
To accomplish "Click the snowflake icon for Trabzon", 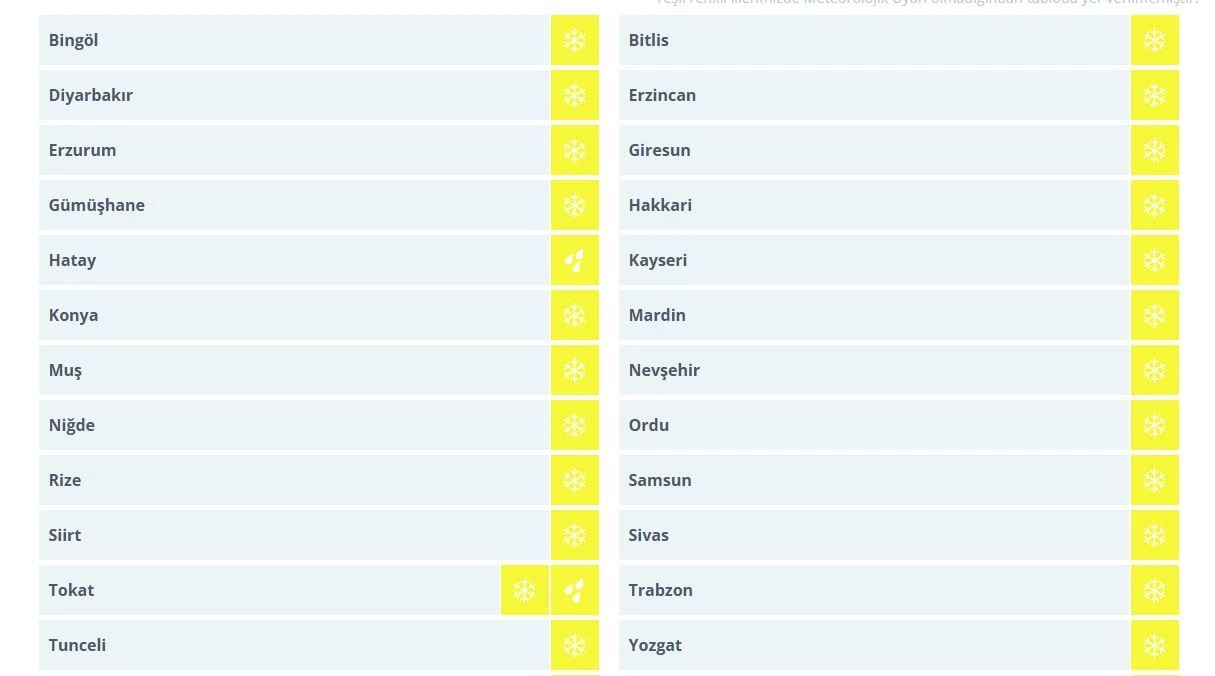I will tap(1154, 591).
